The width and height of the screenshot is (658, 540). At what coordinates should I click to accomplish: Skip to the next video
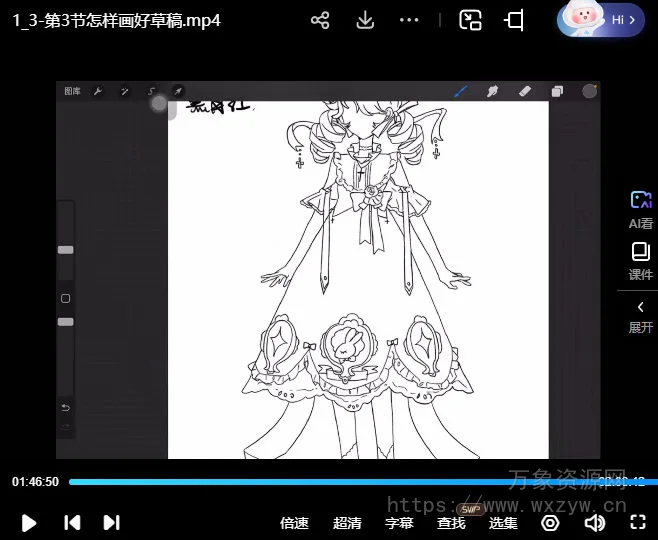112,522
